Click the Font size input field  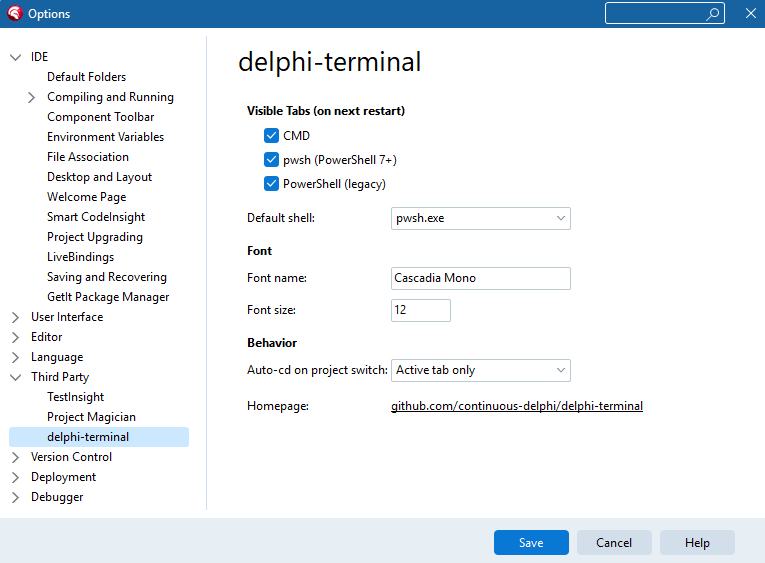coord(421,310)
